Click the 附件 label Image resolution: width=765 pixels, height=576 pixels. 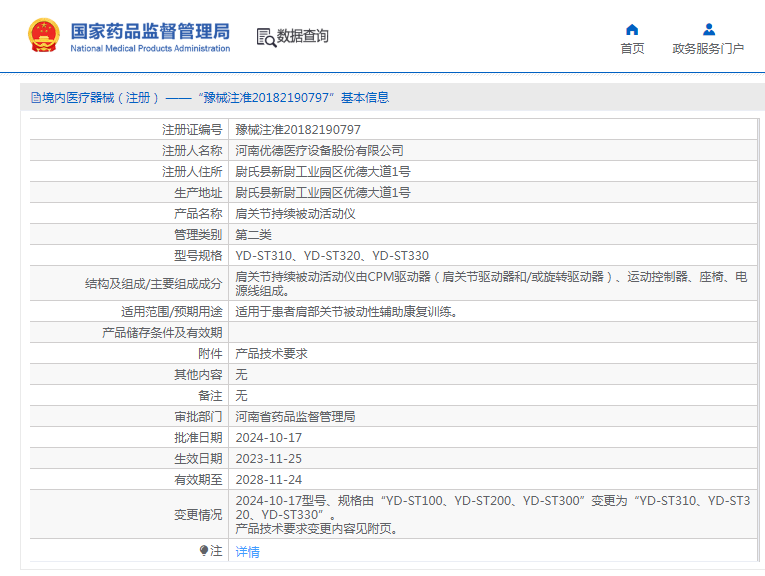pyautogui.click(x=210, y=354)
